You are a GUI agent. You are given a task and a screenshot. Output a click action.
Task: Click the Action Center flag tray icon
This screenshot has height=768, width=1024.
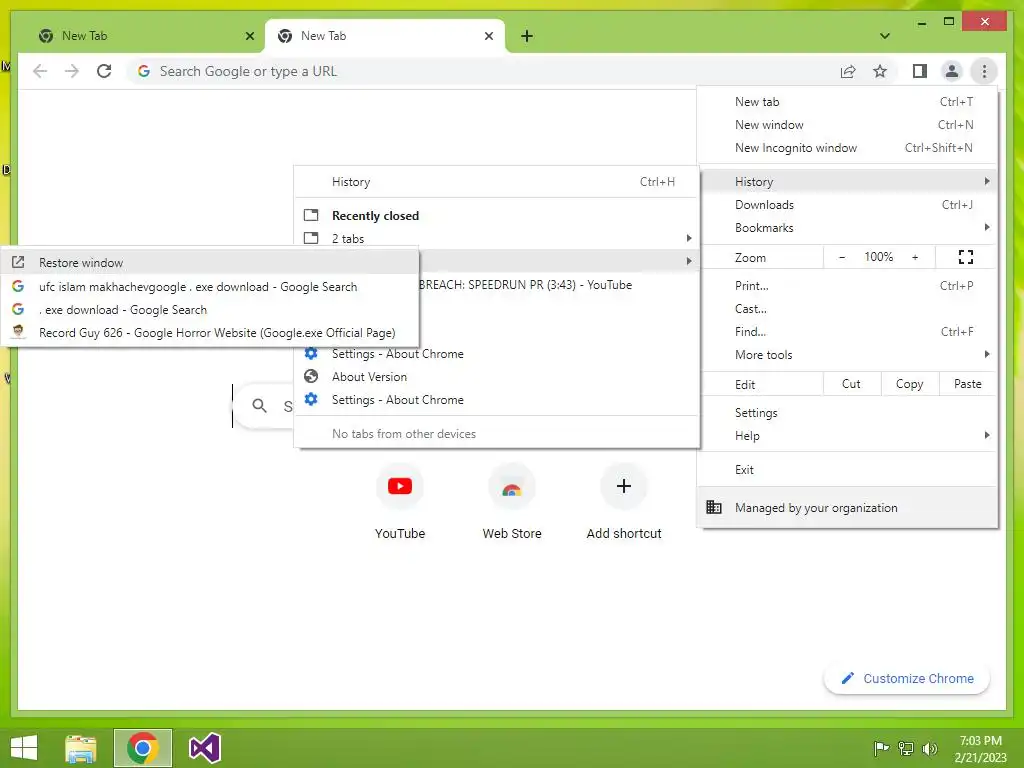(881, 748)
